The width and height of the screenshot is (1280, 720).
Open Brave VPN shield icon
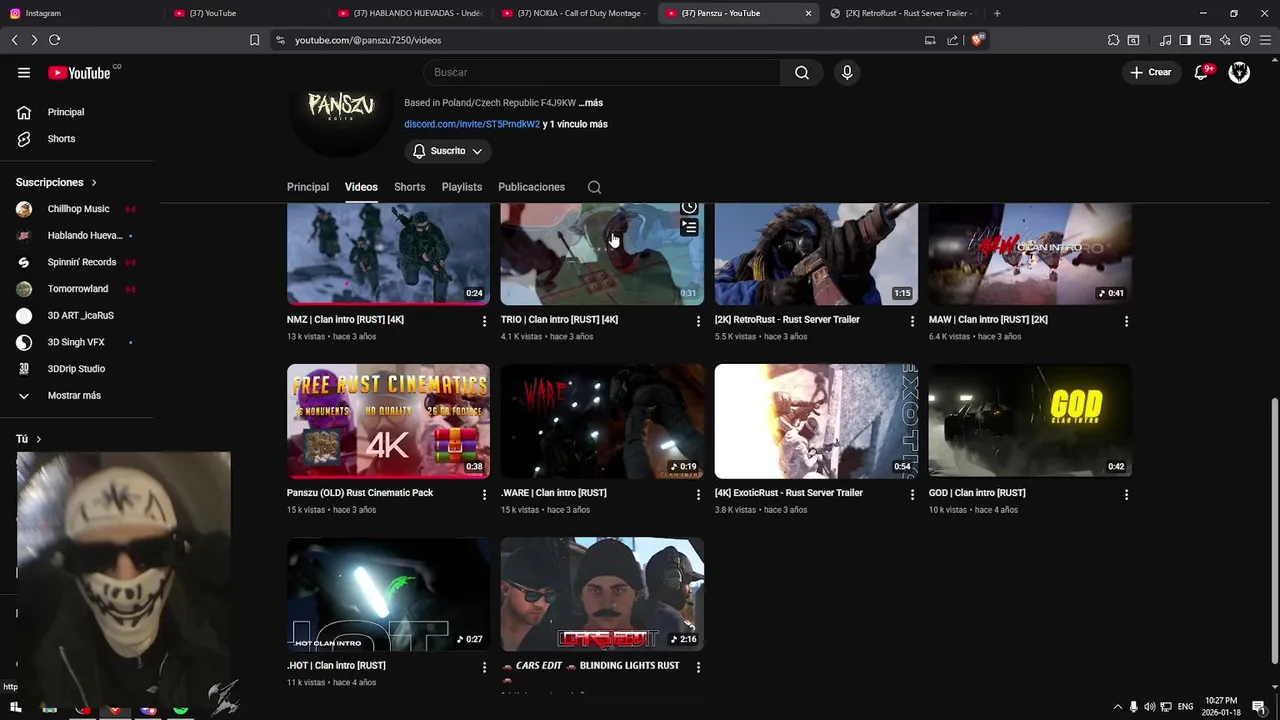[x=1245, y=40]
